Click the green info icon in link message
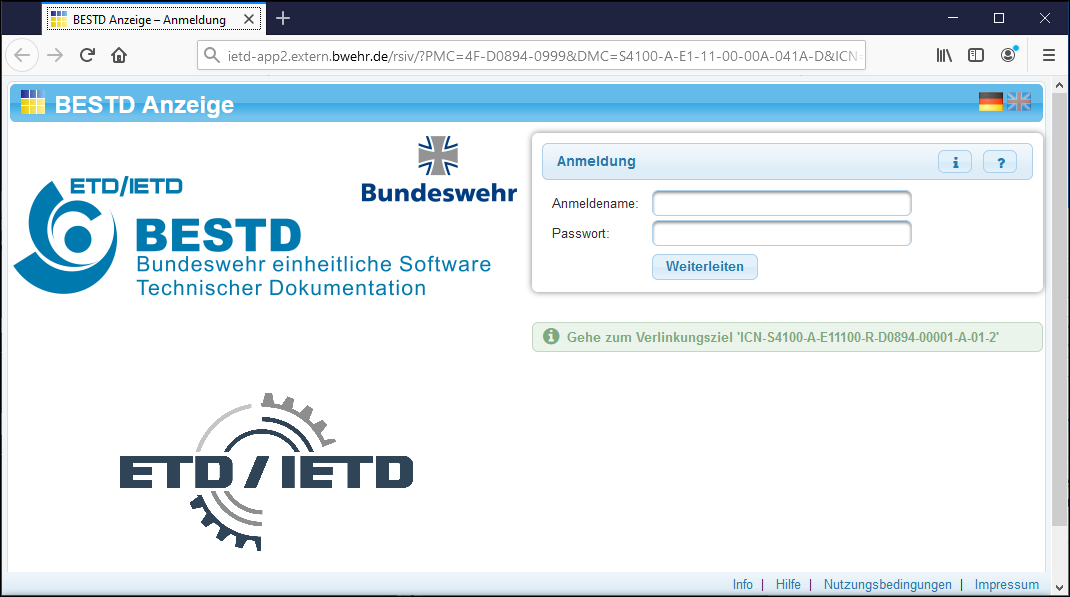The image size is (1070, 597). tap(551, 336)
